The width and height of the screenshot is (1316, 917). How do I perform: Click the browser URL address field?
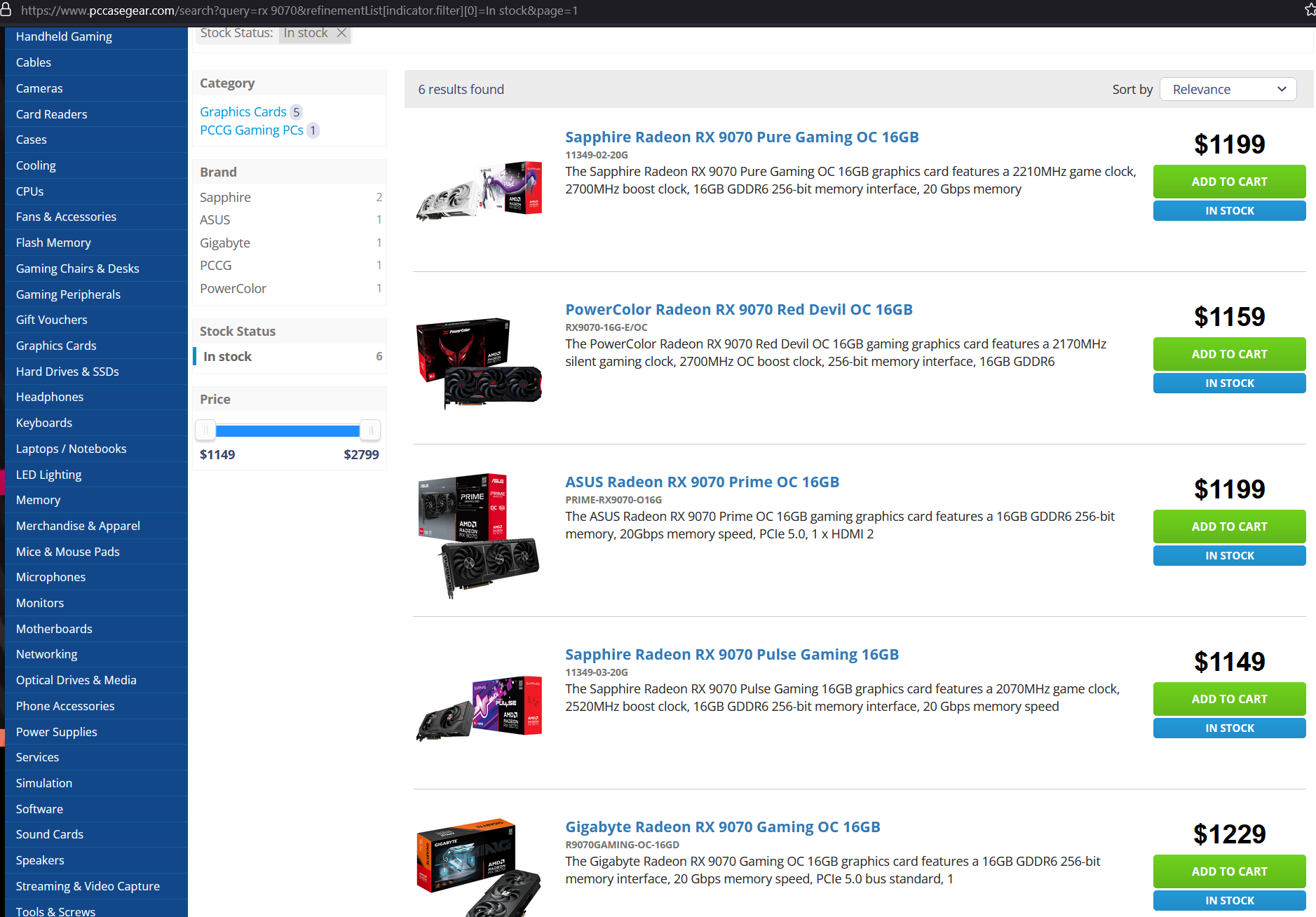[x=299, y=11]
